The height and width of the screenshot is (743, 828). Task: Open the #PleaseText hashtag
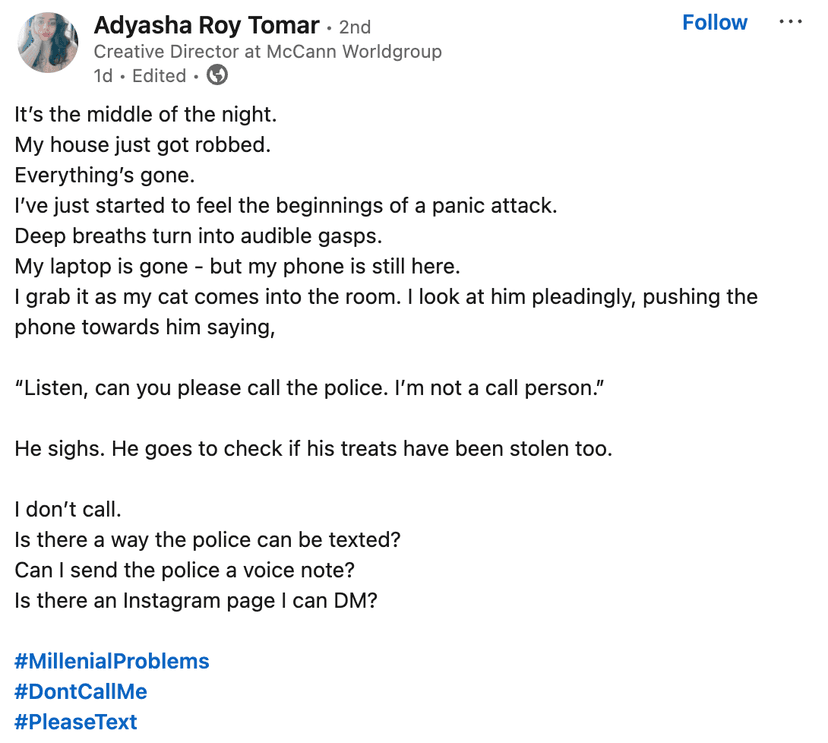(76, 721)
